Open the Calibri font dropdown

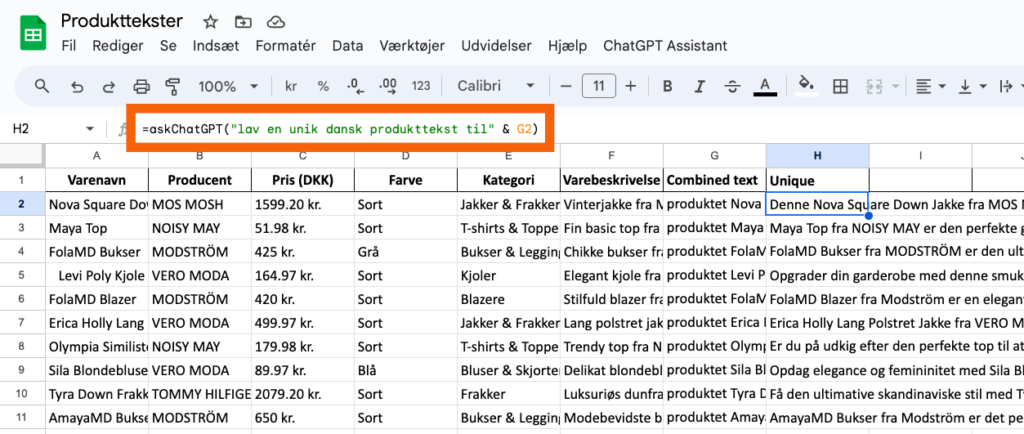point(496,86)
